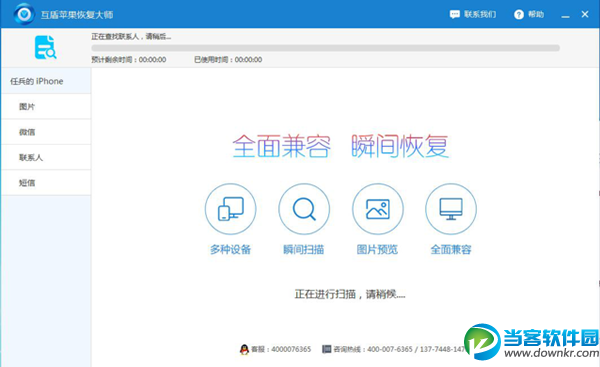Open the 帮助 help question mark icon

(518, 15)
